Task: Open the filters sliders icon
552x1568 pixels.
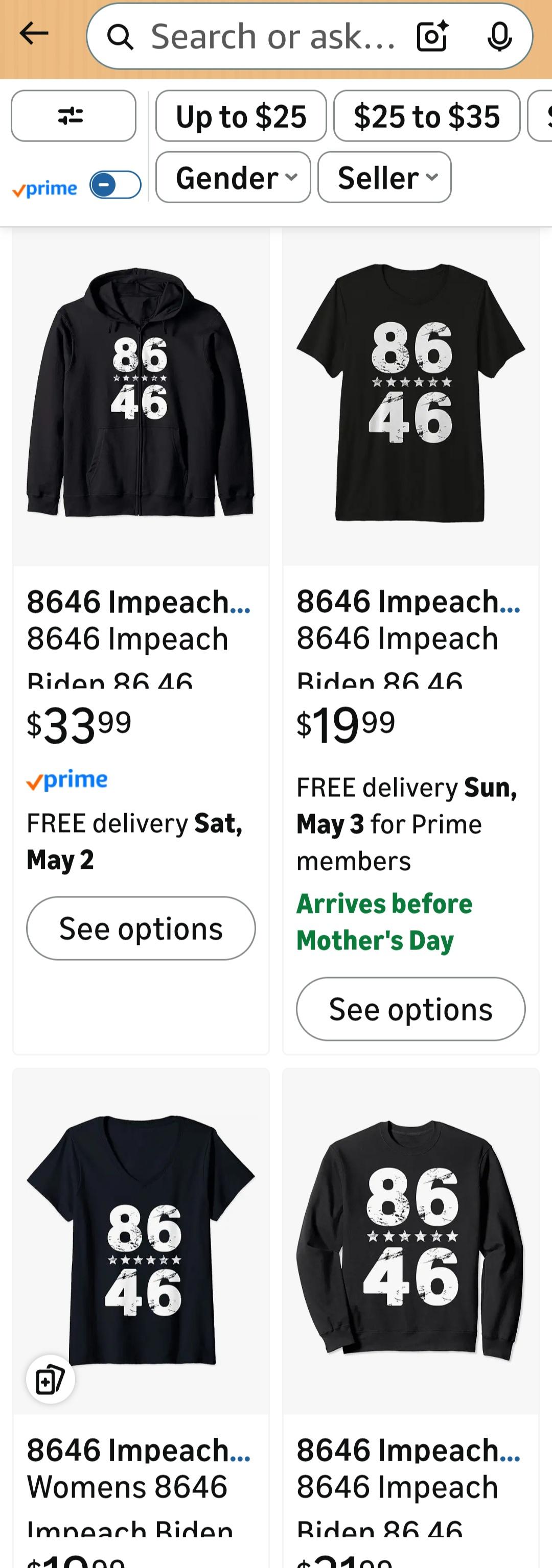Action: click(73, 115)
